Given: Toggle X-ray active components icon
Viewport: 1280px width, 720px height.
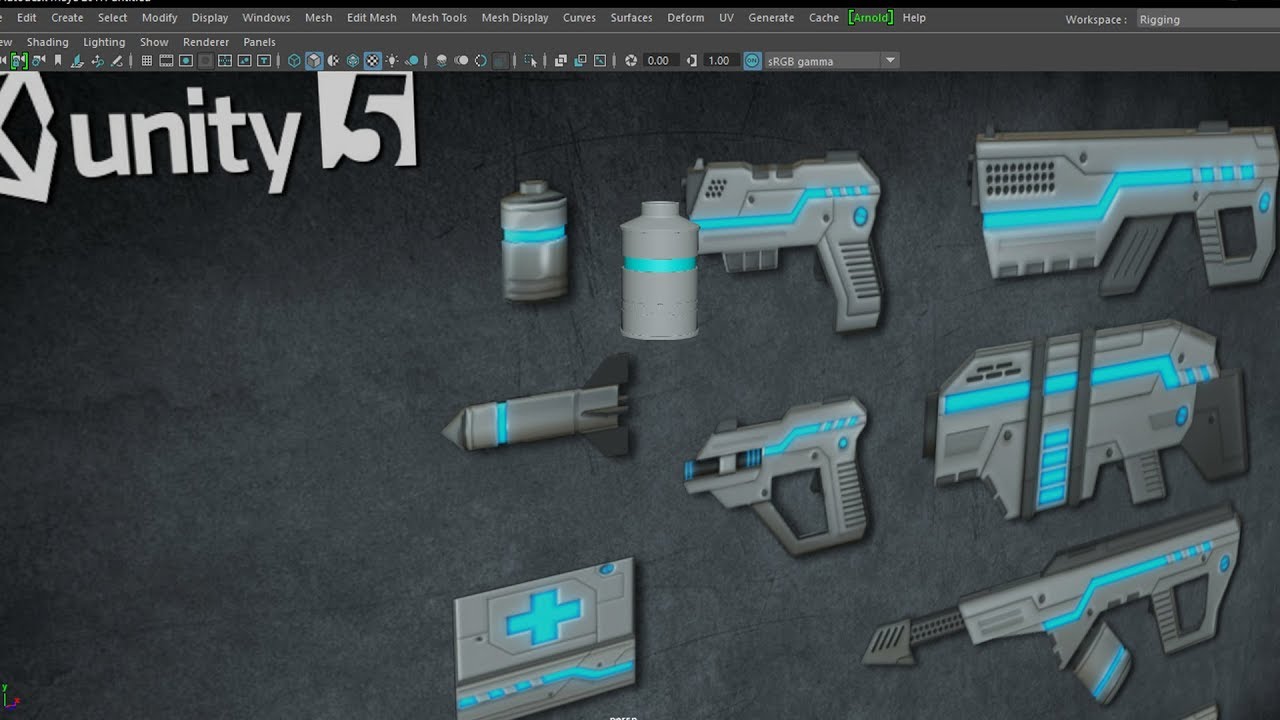Looking at the screenshot, I should [x=580, y=61].
